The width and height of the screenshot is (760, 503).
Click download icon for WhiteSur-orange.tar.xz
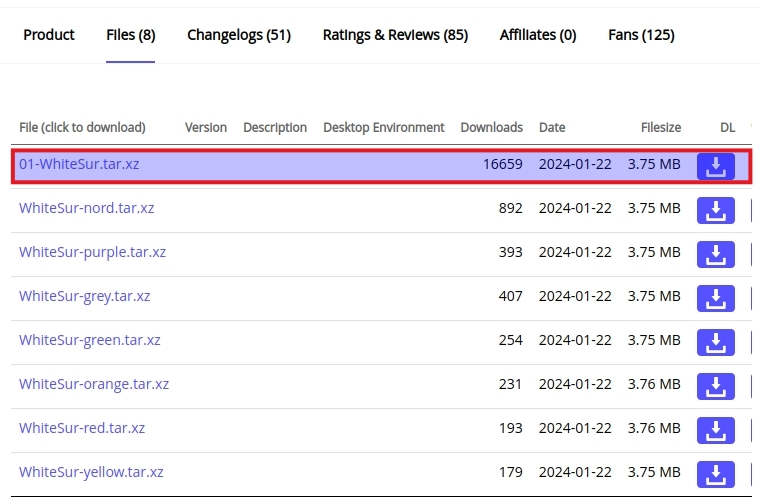click(715, 386)
